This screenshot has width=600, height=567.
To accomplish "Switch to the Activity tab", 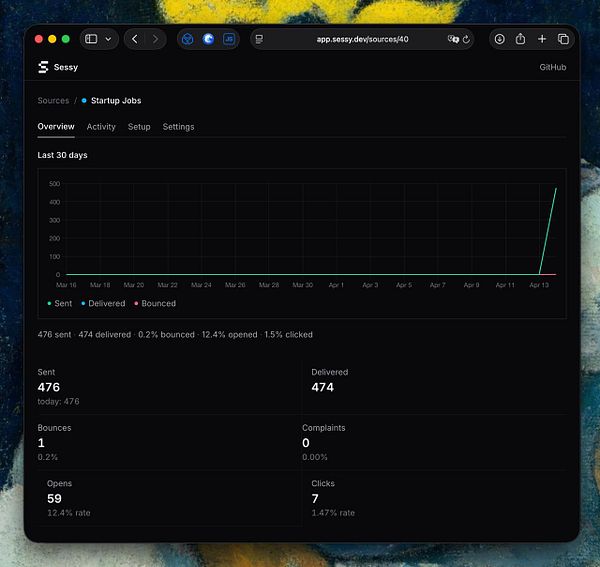I will pyautogui.click(x=101, y=127).
